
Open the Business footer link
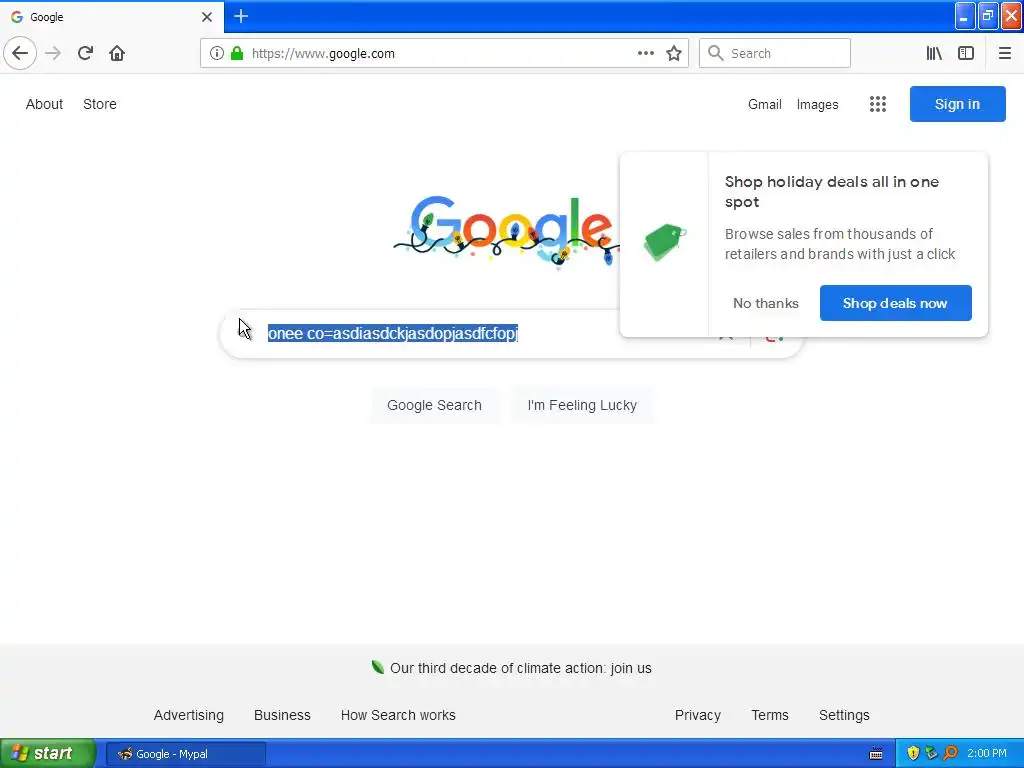pyautogui.click(x=282, y=715)
